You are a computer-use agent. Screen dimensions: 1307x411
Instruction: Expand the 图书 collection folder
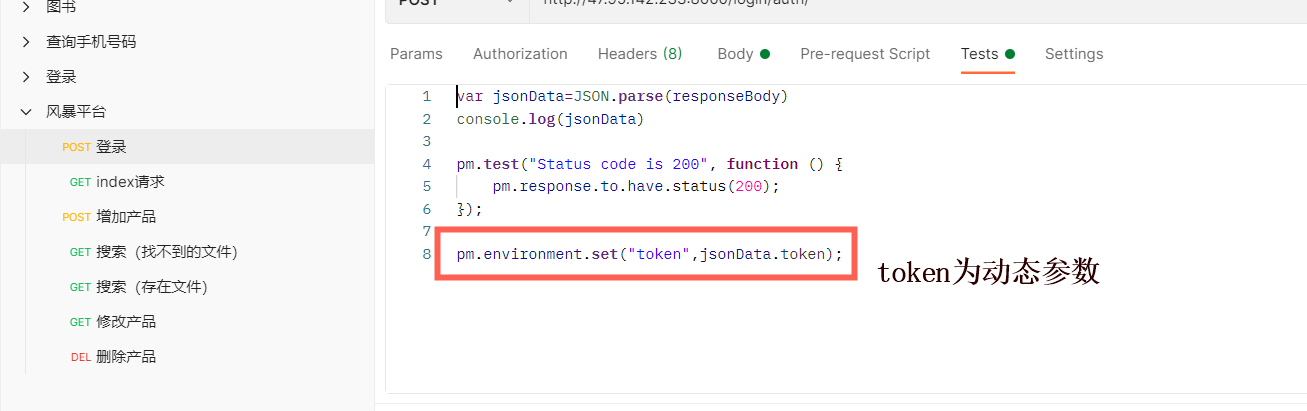(26, 8)
